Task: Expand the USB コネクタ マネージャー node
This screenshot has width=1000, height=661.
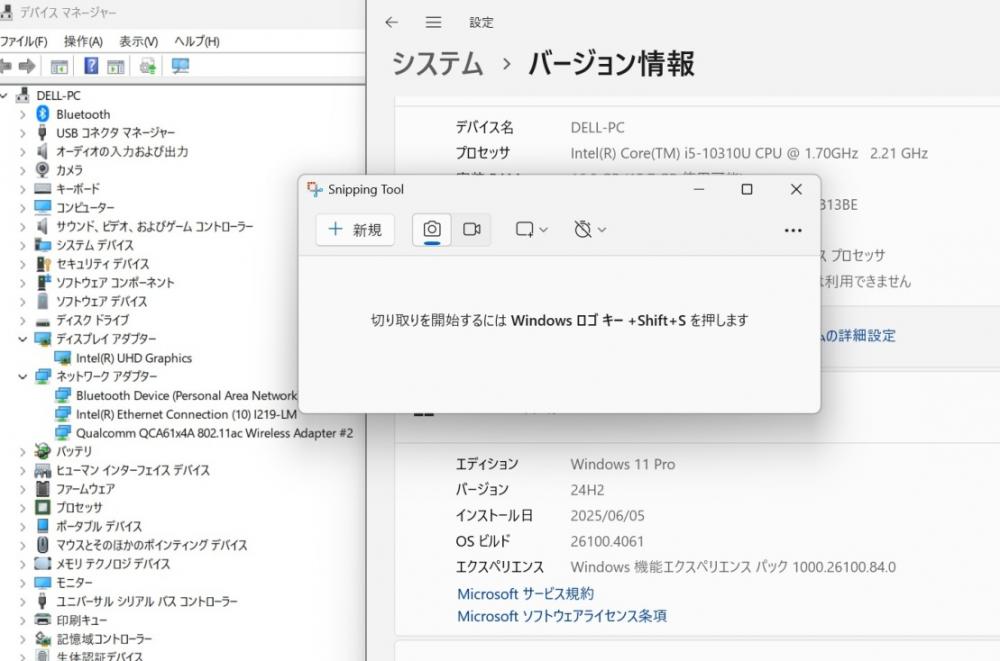Action: coord(22,133)
